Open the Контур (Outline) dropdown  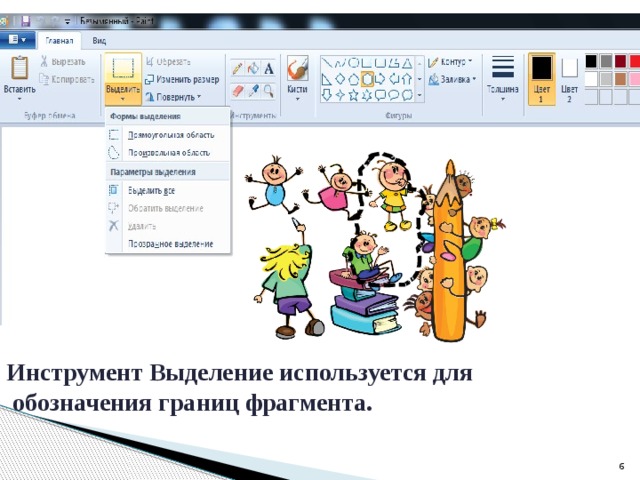(450, 62)
